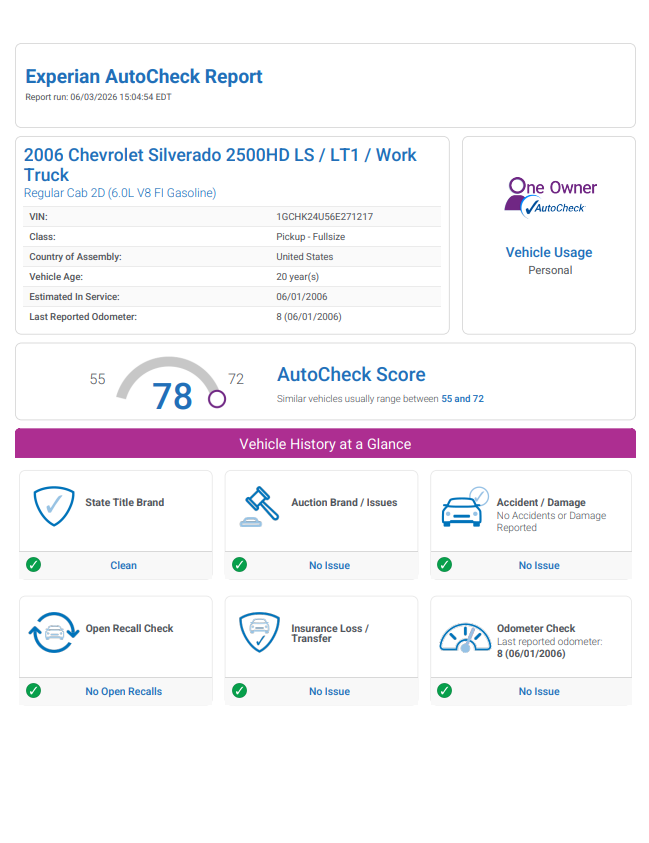The image size is (649, 843).
Task: Click the AutoCheck Score heading
Action: click(x=351, y=374)
